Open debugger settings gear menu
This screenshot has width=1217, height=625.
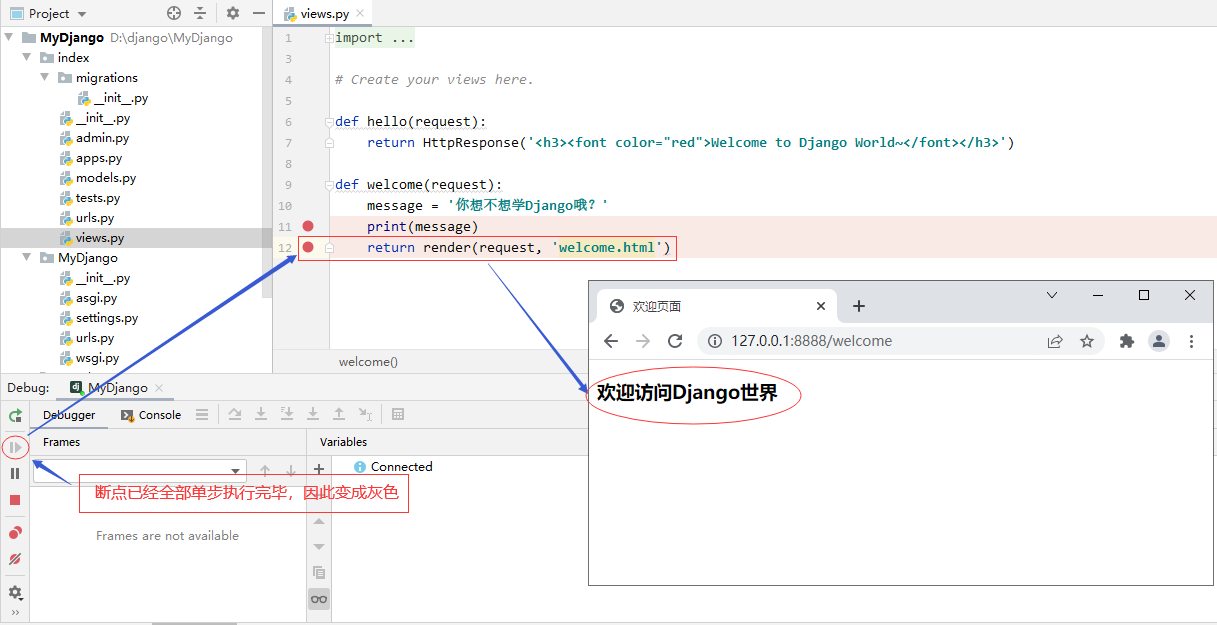(15, 593)
